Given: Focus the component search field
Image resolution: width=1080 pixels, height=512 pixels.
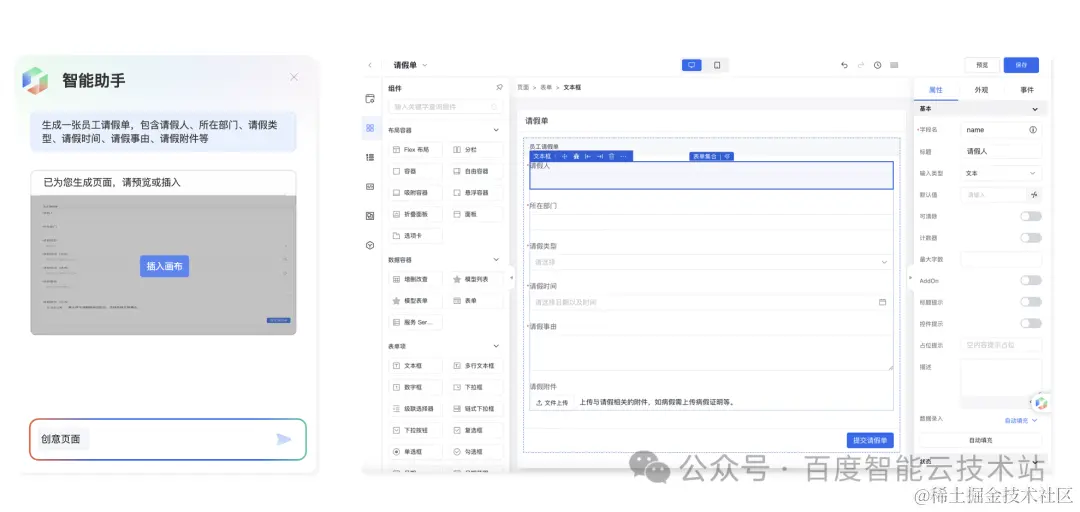Looking at the screenshot, I should tap(445, 107).
